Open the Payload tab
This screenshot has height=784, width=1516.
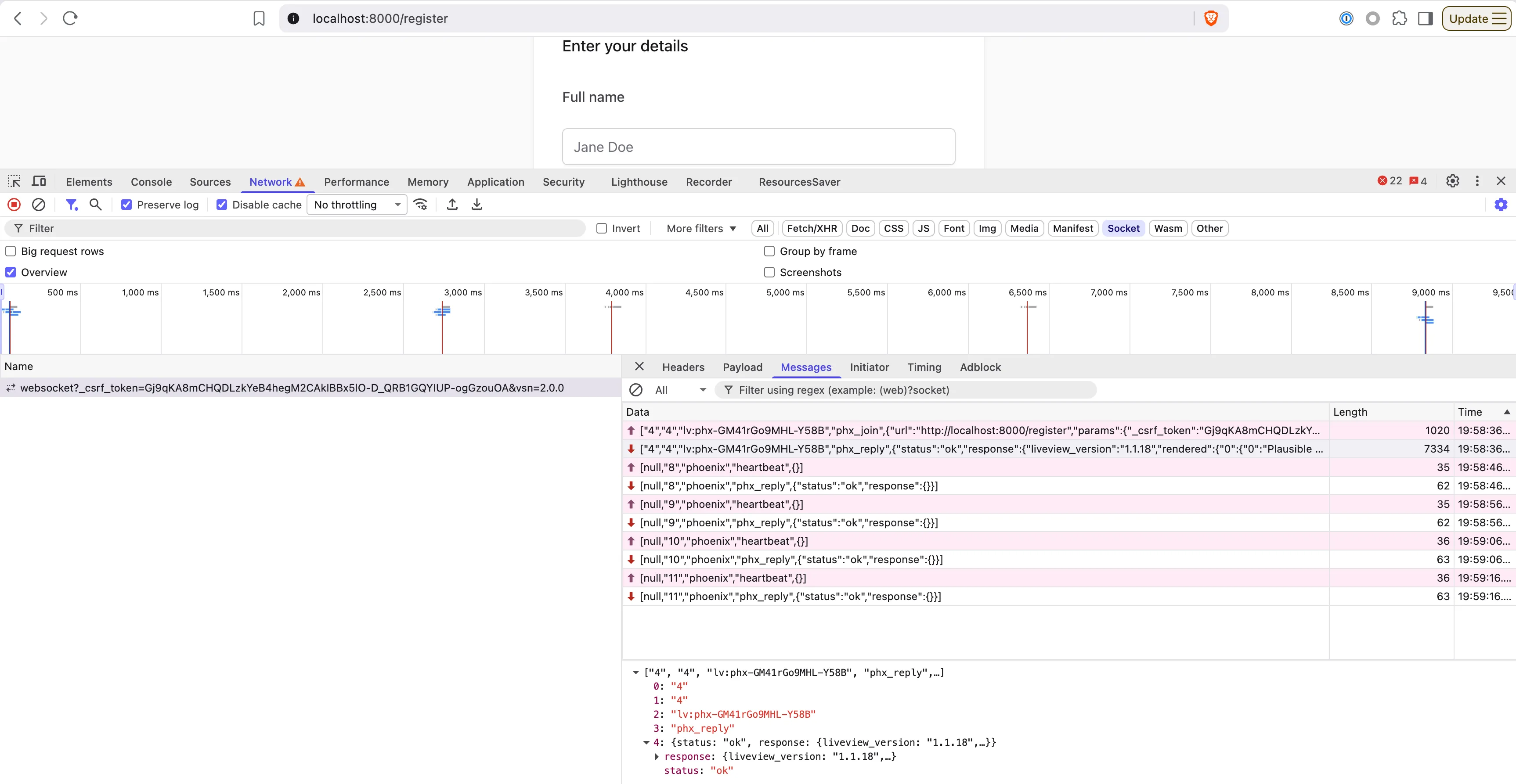pos(742,367)
